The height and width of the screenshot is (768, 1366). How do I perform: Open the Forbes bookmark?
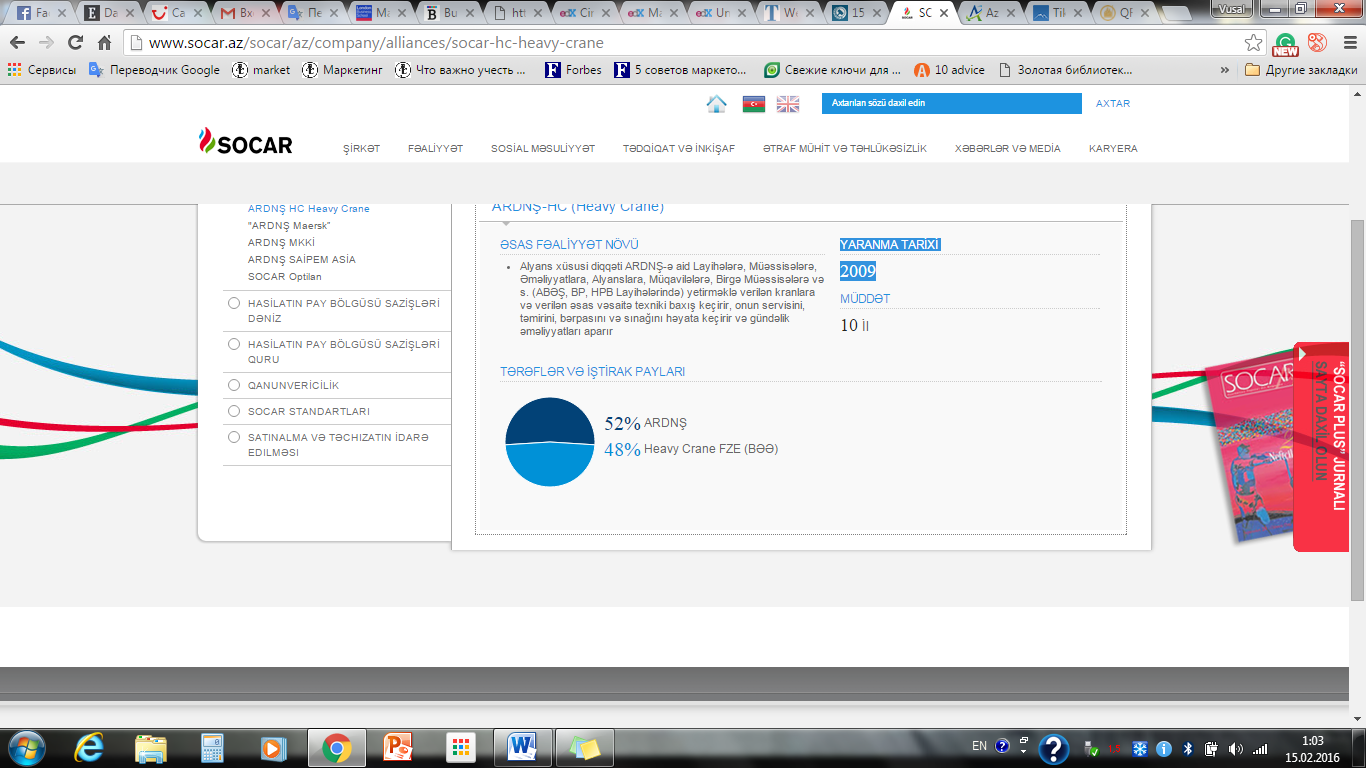pyautogui.click(x=573, y=70)
